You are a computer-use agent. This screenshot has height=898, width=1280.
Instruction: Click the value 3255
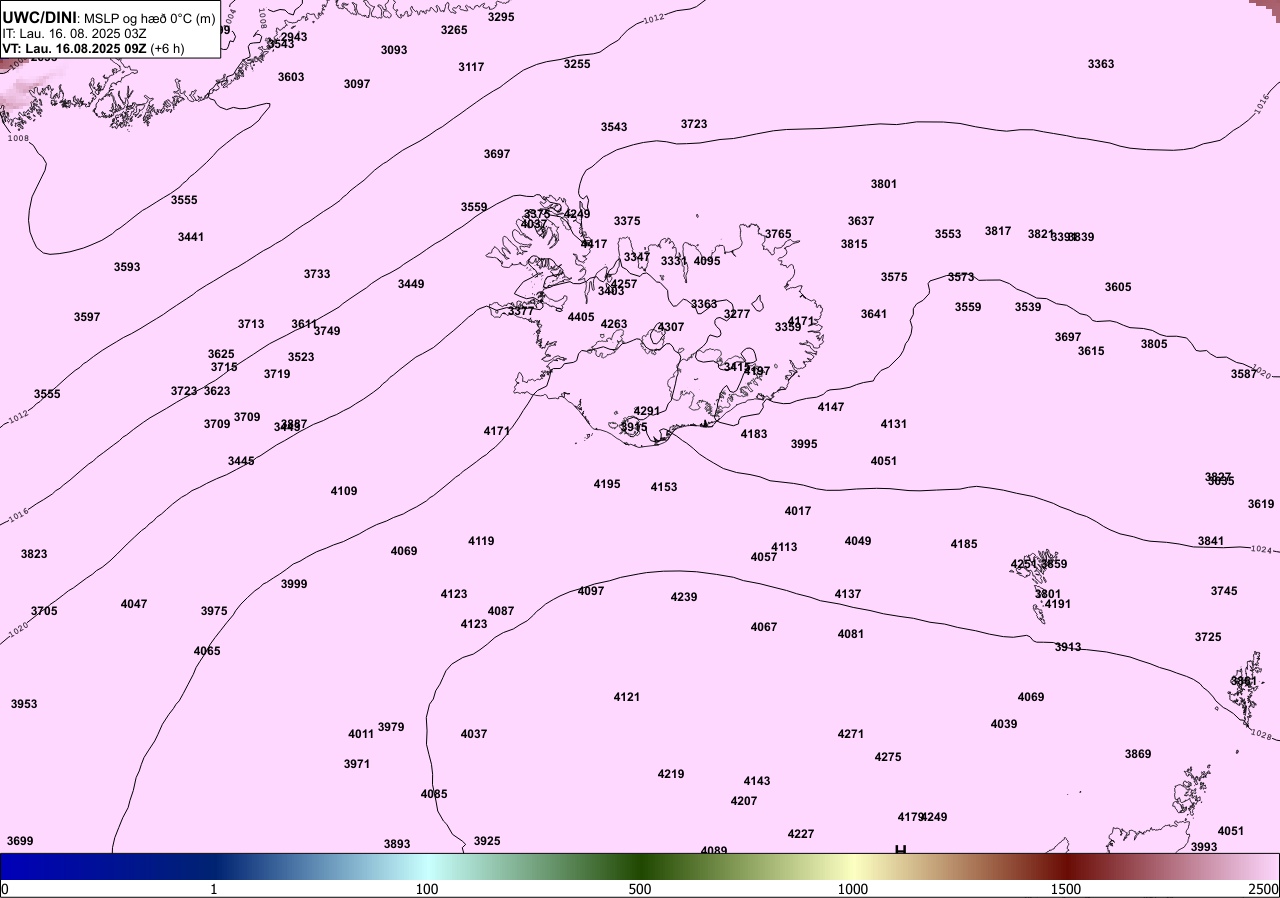[577, 64]
